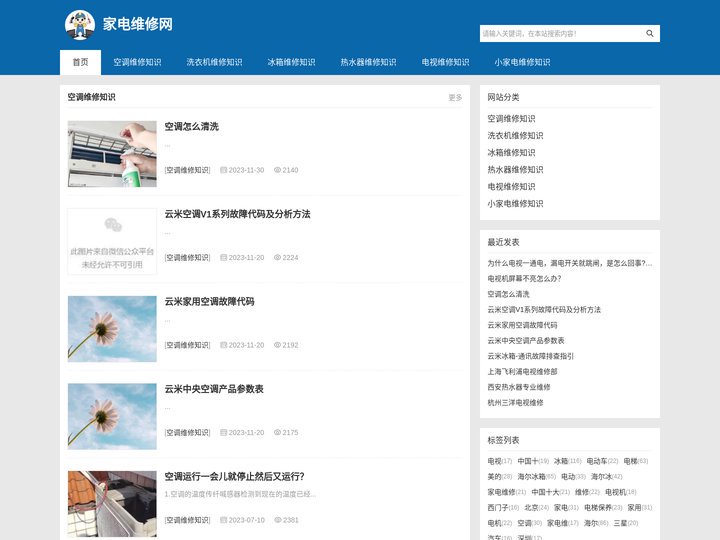Screen dimensions: 720x540
Task: Click the calendar icon beside 2023-11-30
Action: click(223, 170)
